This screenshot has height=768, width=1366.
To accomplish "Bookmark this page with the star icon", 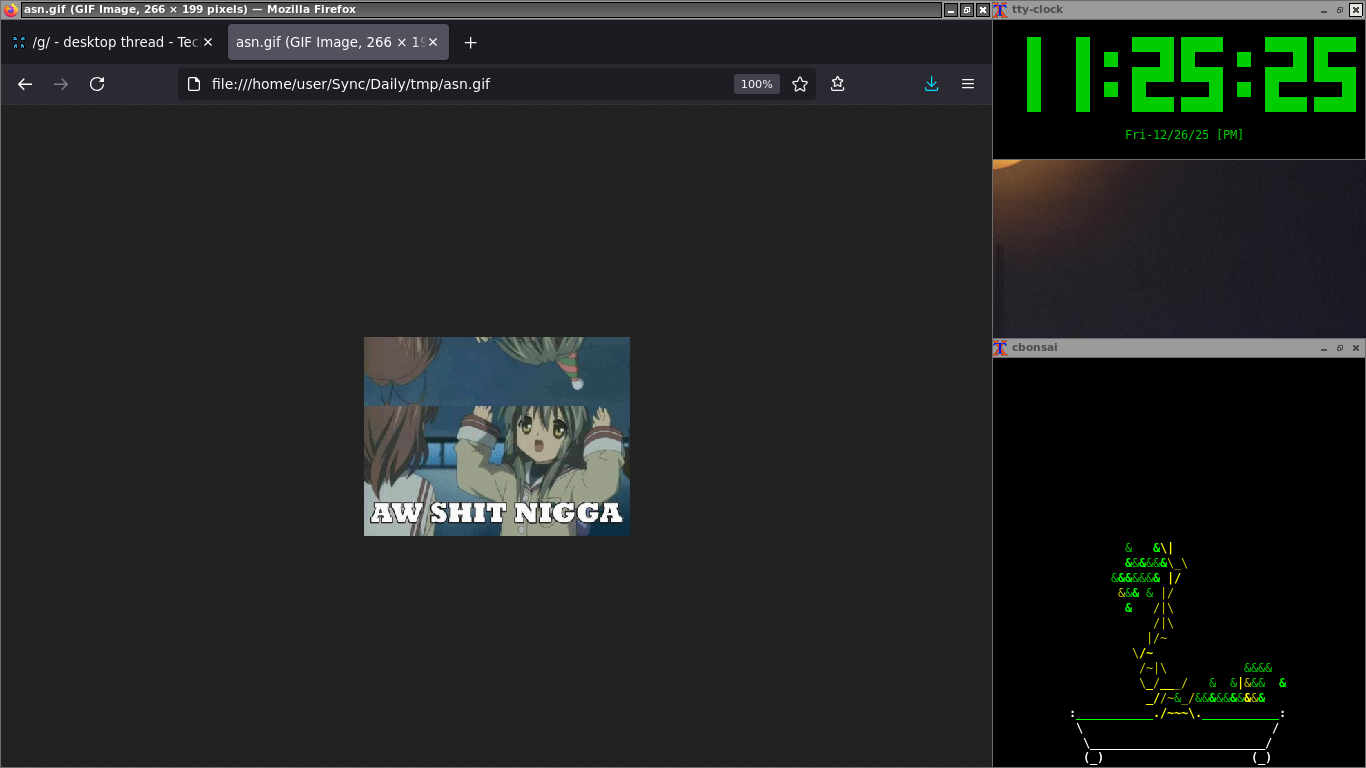I will (800, 84).
